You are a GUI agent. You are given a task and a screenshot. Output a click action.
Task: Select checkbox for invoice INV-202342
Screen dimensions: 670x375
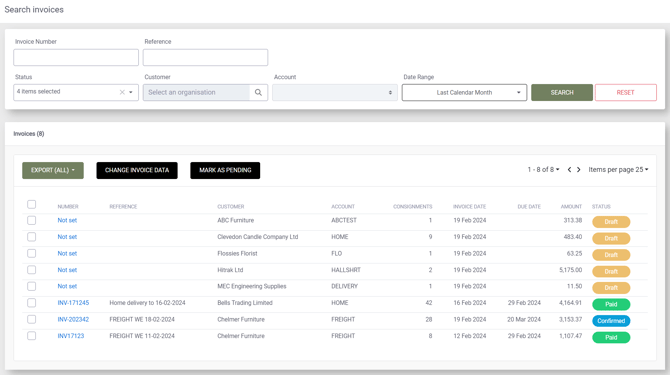click(x=32, y=319)
